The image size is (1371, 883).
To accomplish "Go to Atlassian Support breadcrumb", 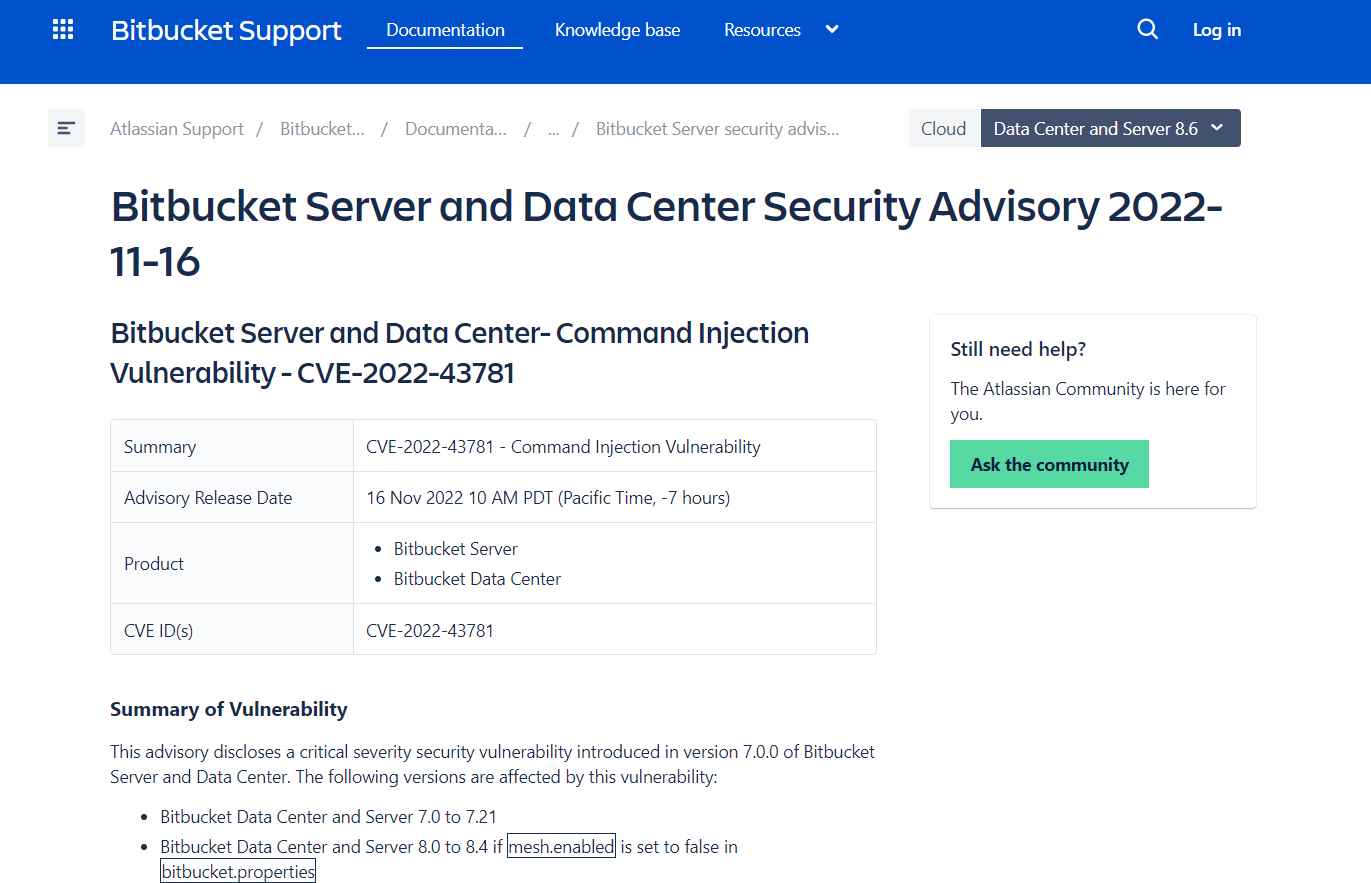I will coord(177,129).
